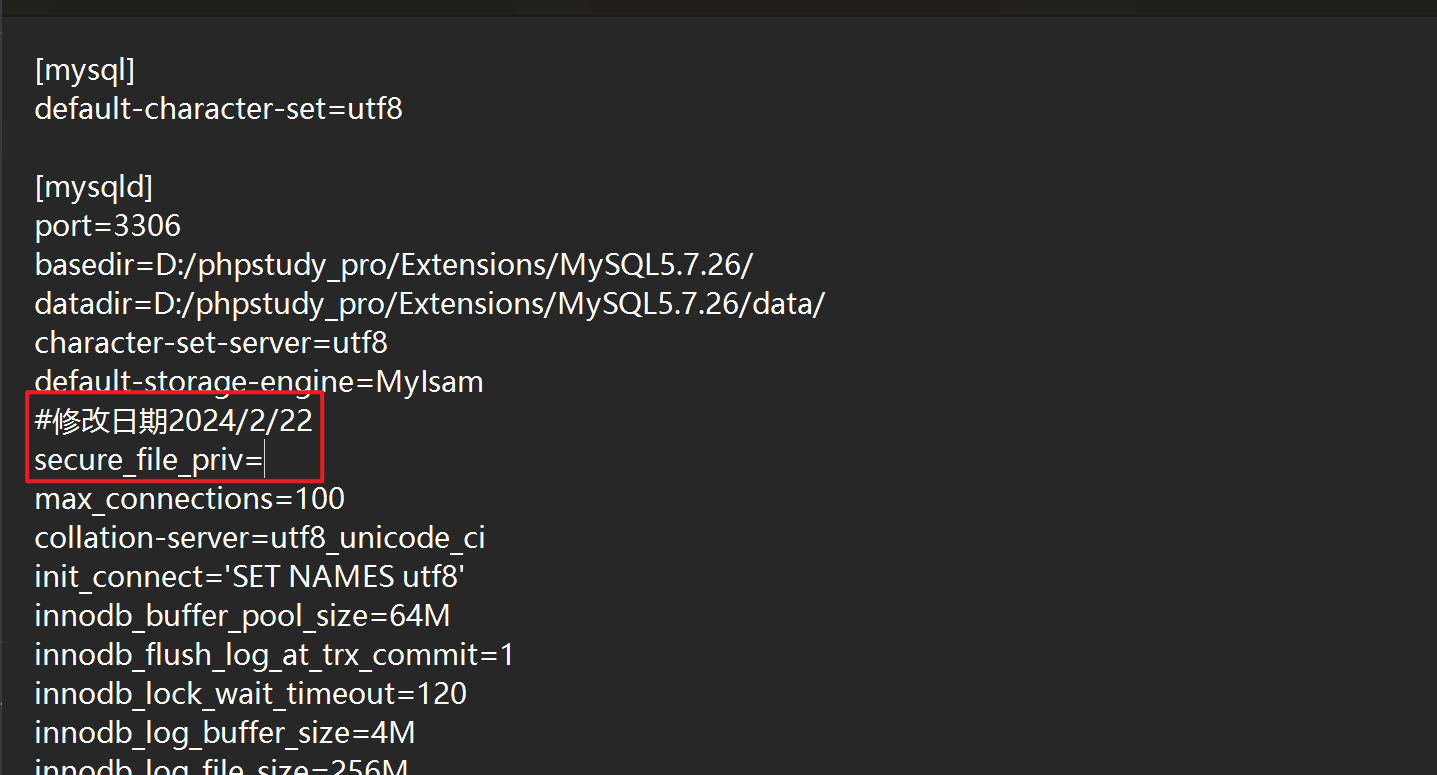This screenshot has height=775, width=1437.
Task: Click the port value 3306
Action: click(x=147, y=226)
